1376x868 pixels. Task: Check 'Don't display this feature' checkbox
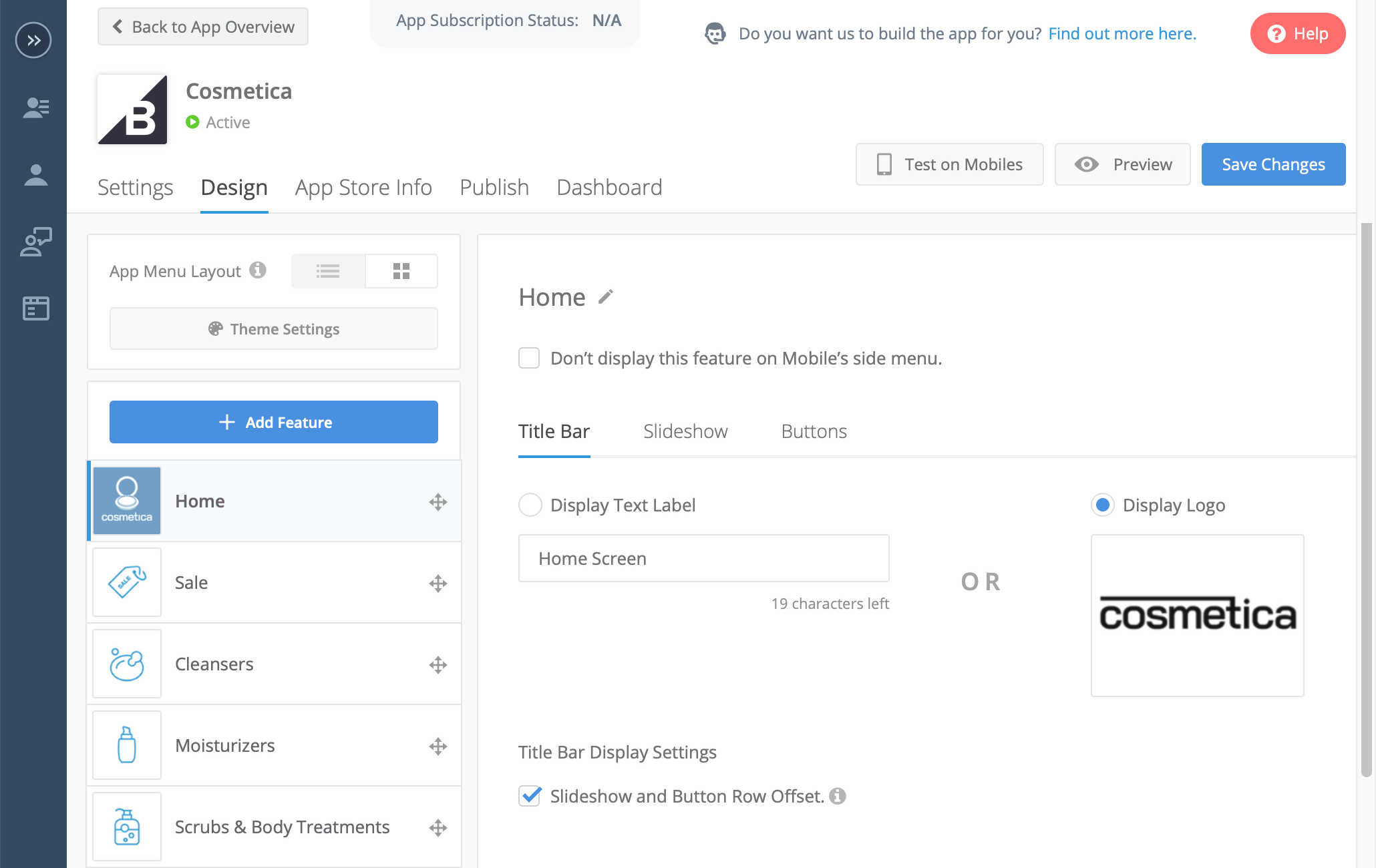(529, 359)
